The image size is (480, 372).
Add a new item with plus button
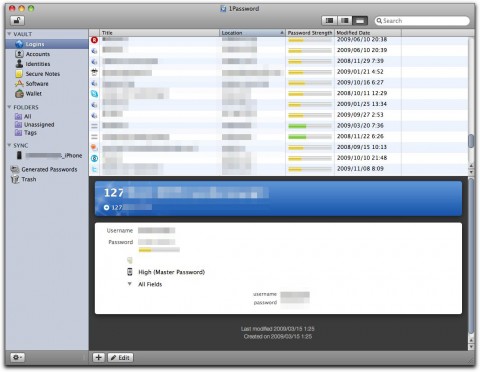(x=98, y=357)
